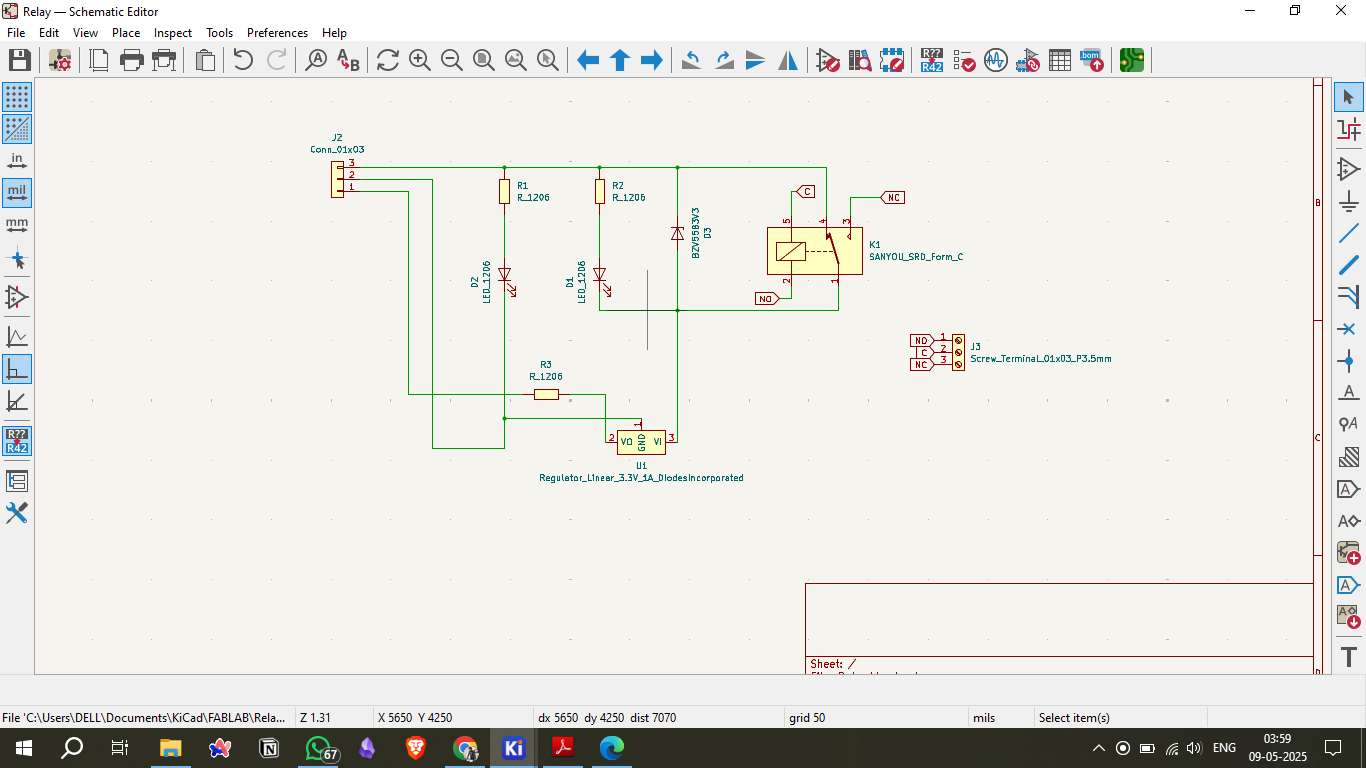
Task: Open the Symbol Library Browser
Action: click(x=860, y=60)
